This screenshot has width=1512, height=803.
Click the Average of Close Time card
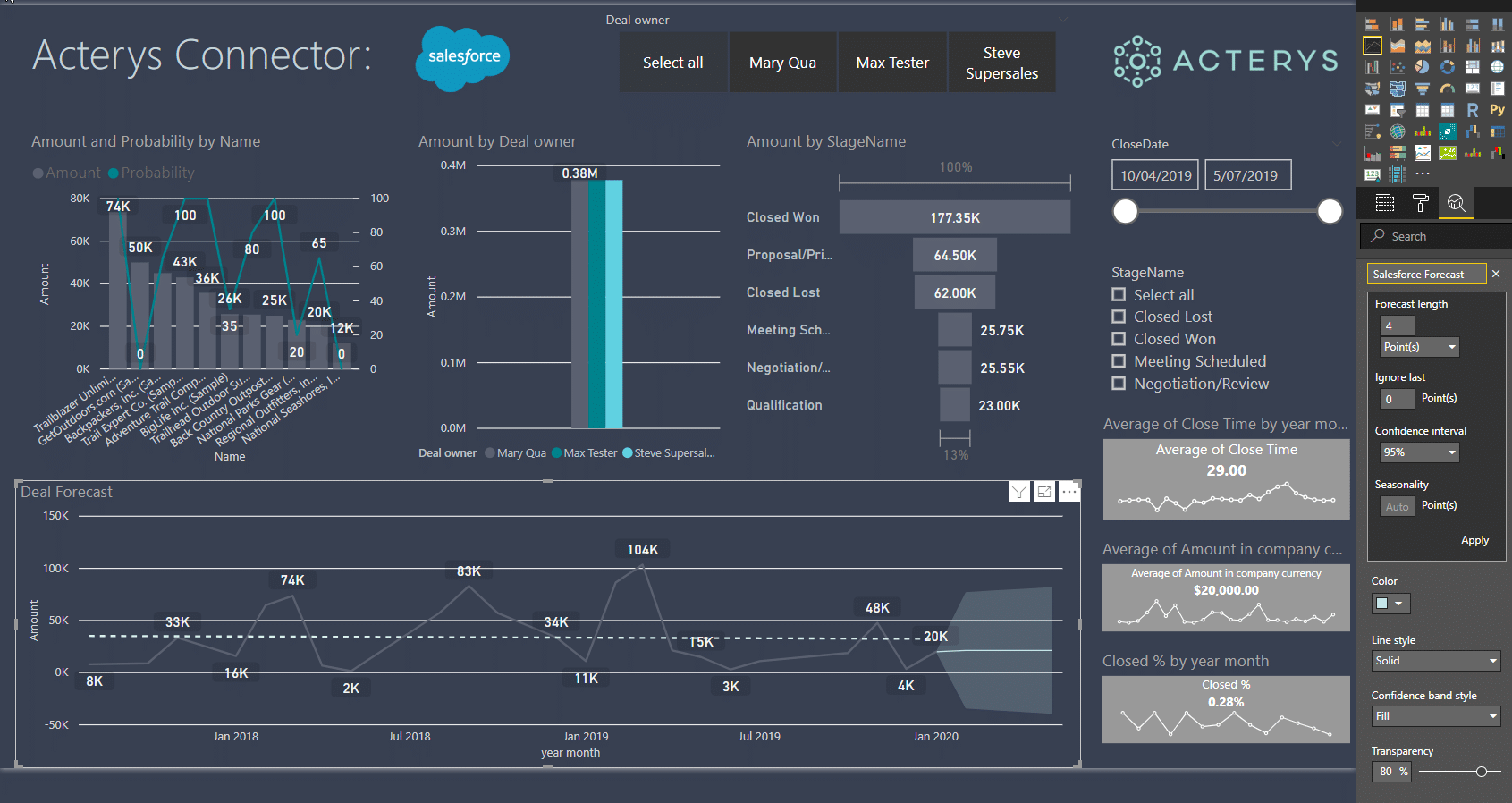coord(1226,479)
